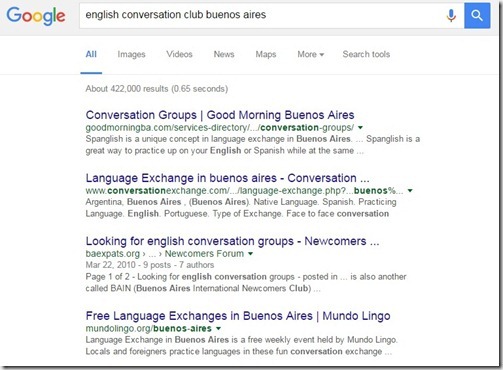The width and height of the screenshot is (503, 370).
Task: Click snippet starting 'Spanglish is a unique concept'
Action: tap(253, 145)
